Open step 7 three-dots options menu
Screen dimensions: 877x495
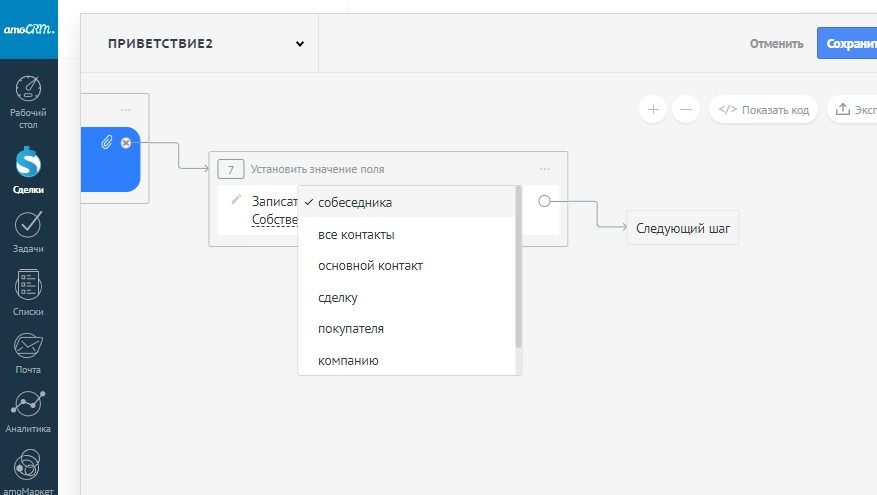(x=545, y=169)
